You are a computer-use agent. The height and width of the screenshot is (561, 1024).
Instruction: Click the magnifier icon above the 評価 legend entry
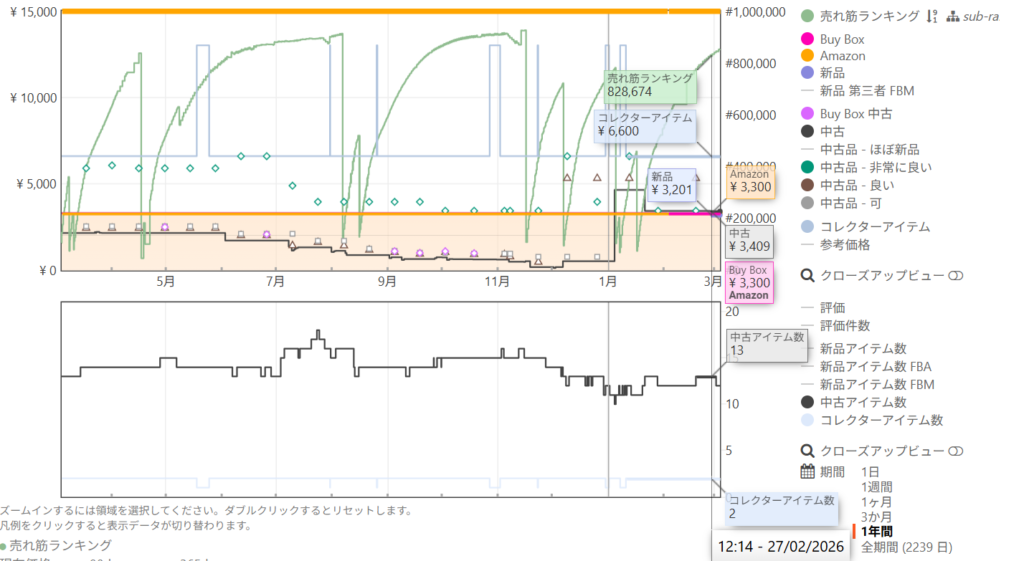(808, 275)
